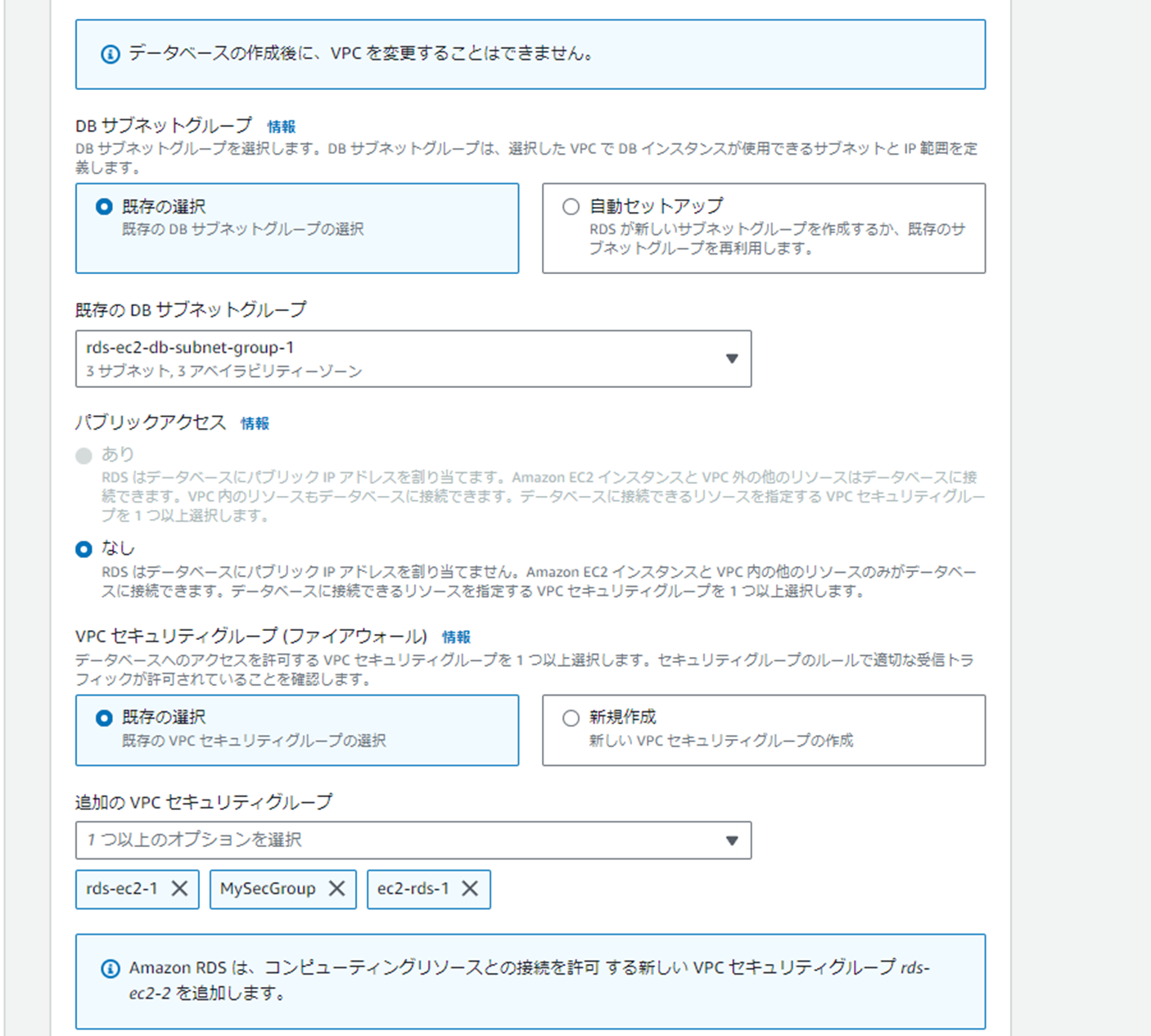This screenshot has height=1036, width=1151.
Task: Open the additional VPC security group dropdown
Action: click(x=413, y=840)
